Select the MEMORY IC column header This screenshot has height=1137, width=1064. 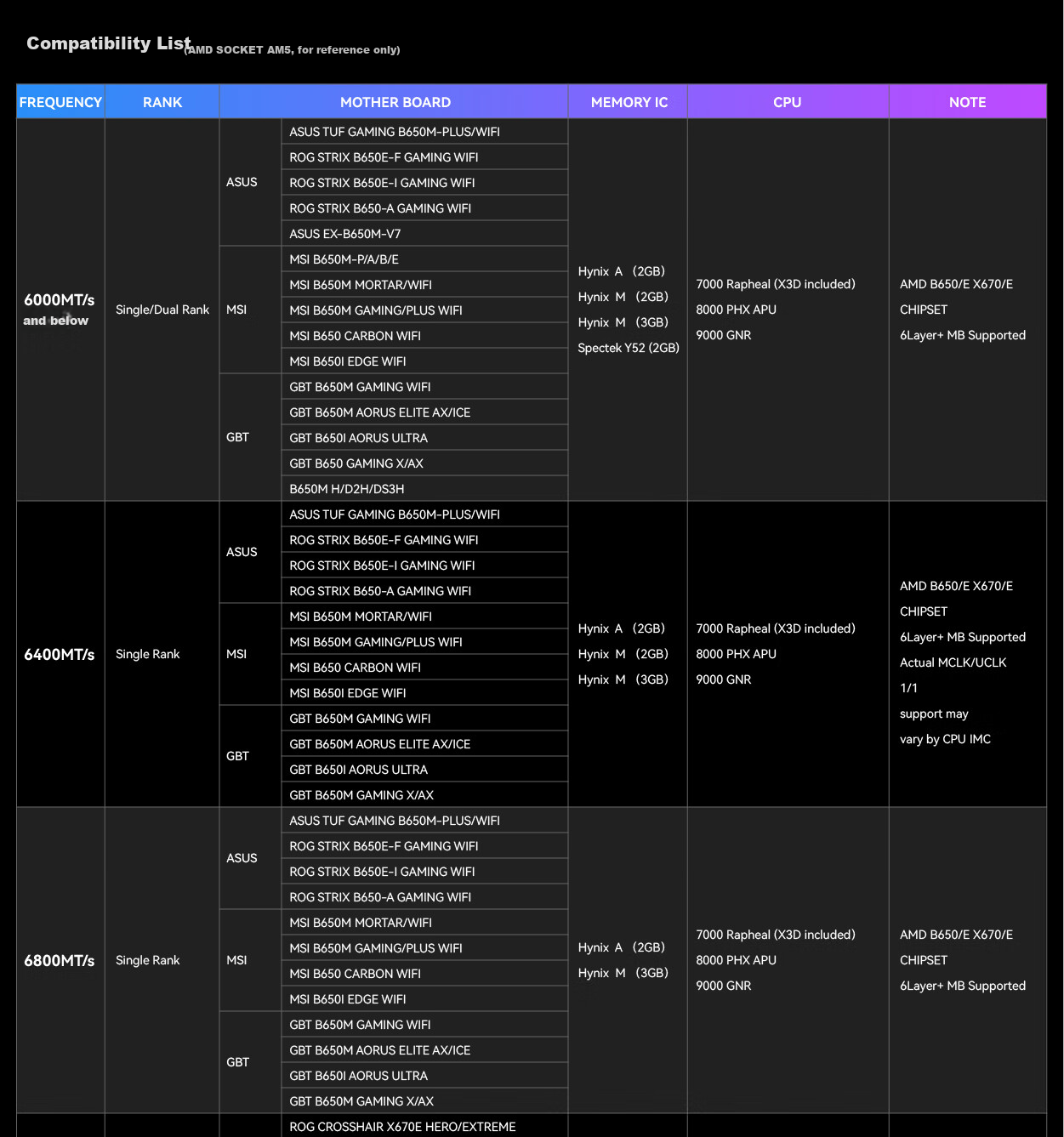tap(629, 102)
